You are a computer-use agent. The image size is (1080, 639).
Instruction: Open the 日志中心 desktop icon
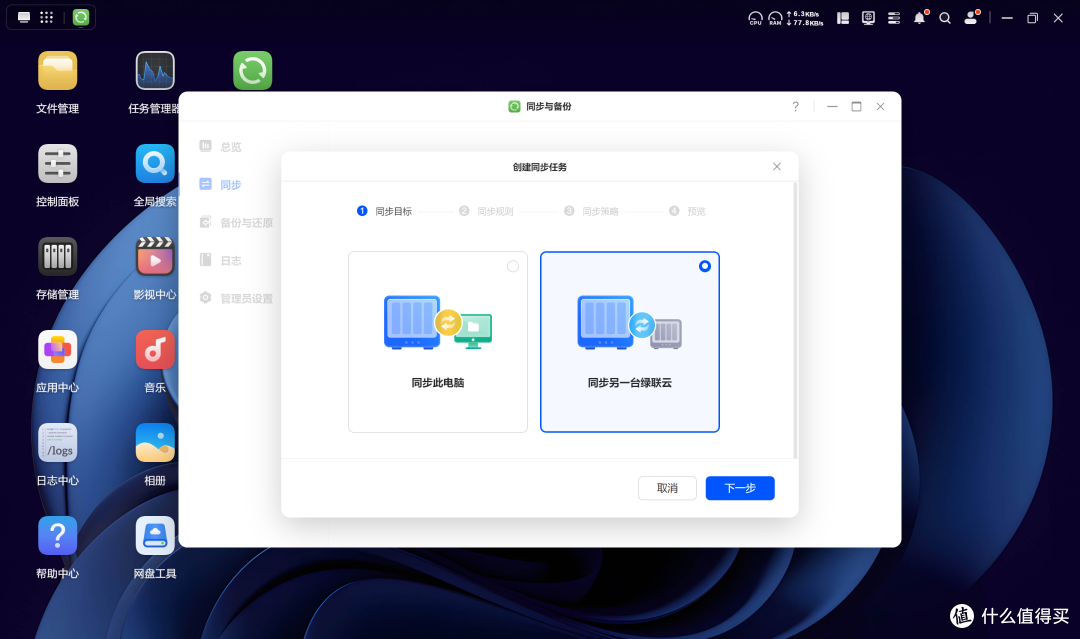(x=58, y=443)
